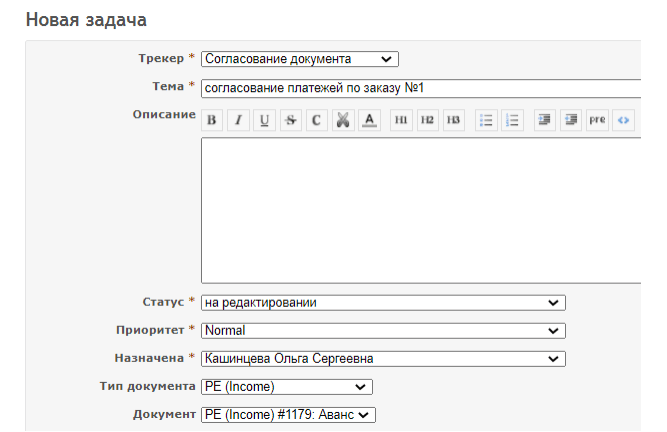Insert an unordered bullet list
Screen dimensions: 667x432
coord(487,121)
